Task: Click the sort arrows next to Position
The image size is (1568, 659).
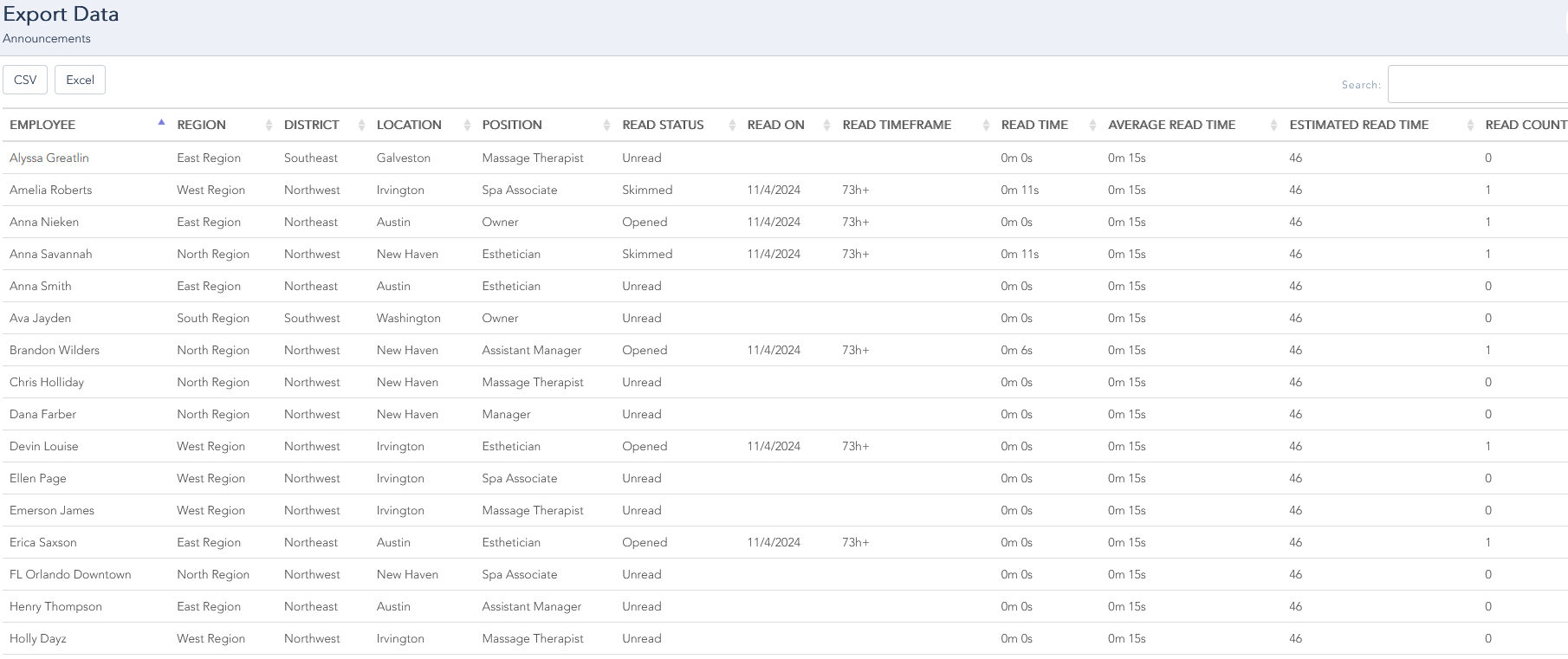Action: (606, 126)
